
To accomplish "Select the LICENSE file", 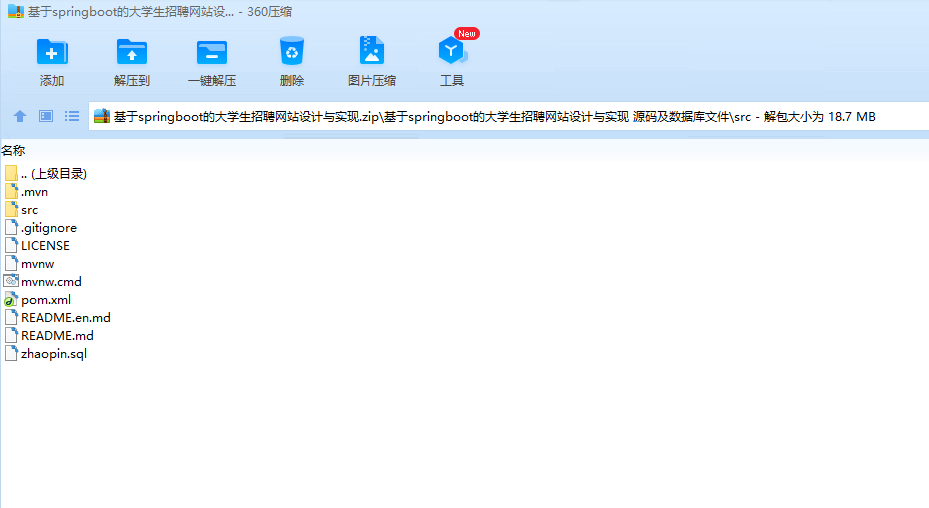I will (x=37, y=245).
